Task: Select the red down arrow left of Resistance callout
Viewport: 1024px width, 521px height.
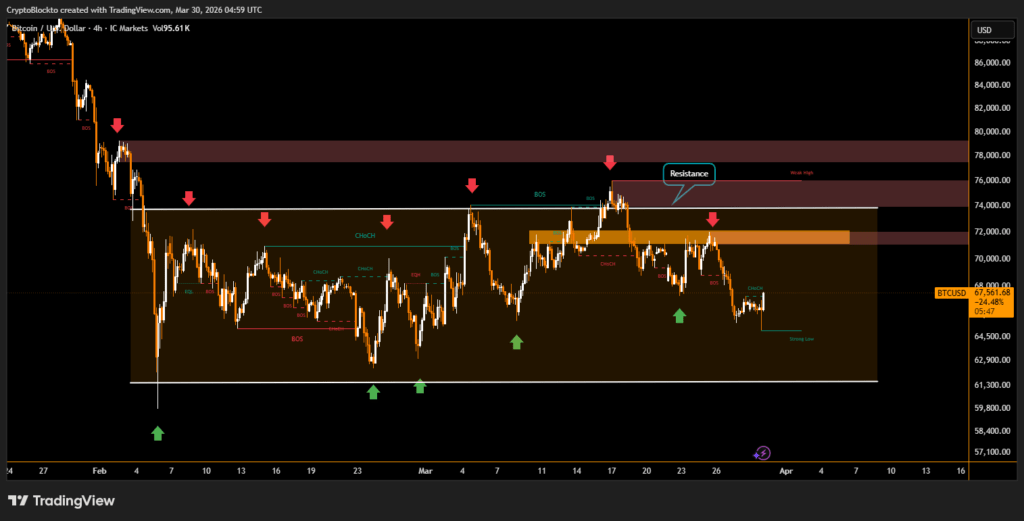Action: click(x=609, y=162)
